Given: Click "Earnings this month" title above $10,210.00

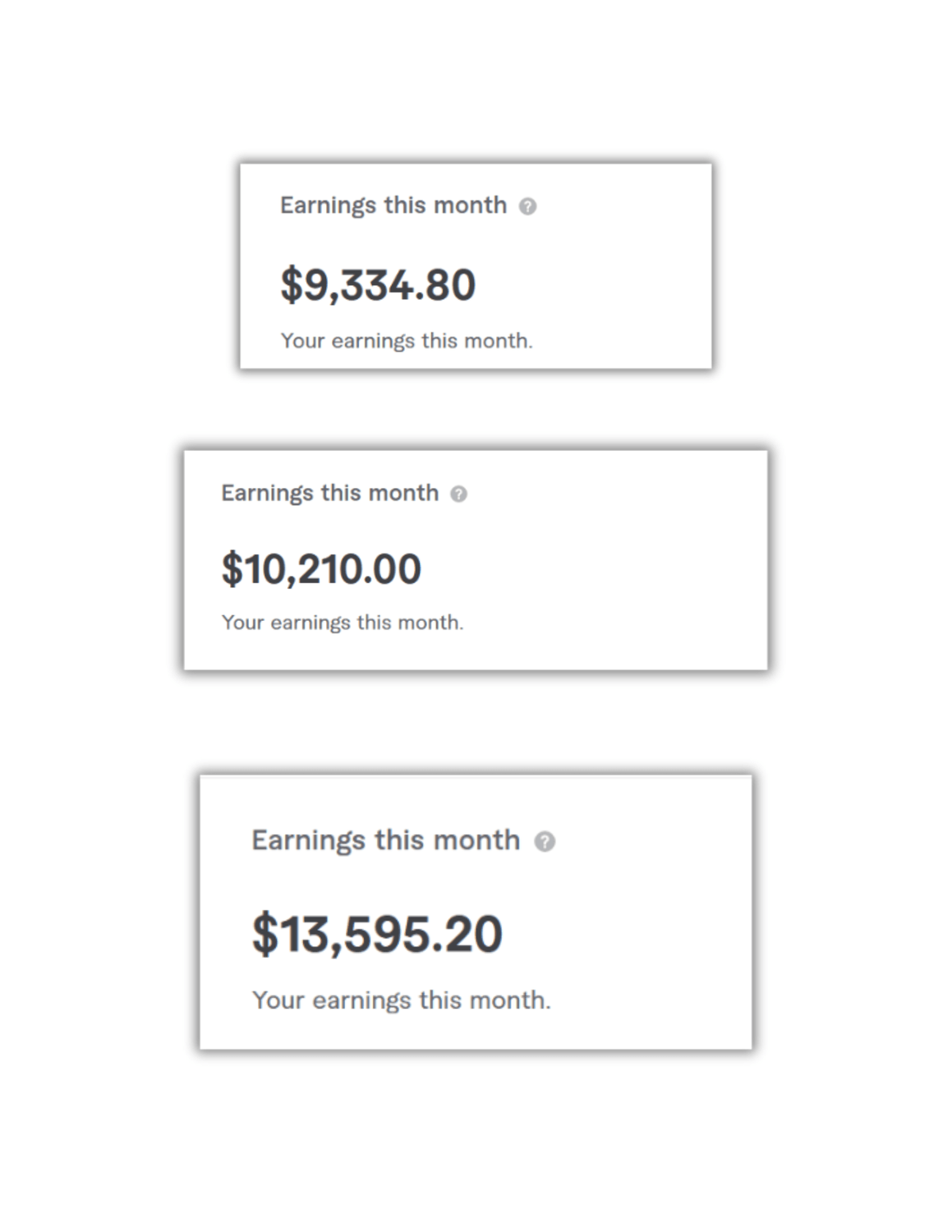Looking at the screenshot, I should [x=329, y=493].
